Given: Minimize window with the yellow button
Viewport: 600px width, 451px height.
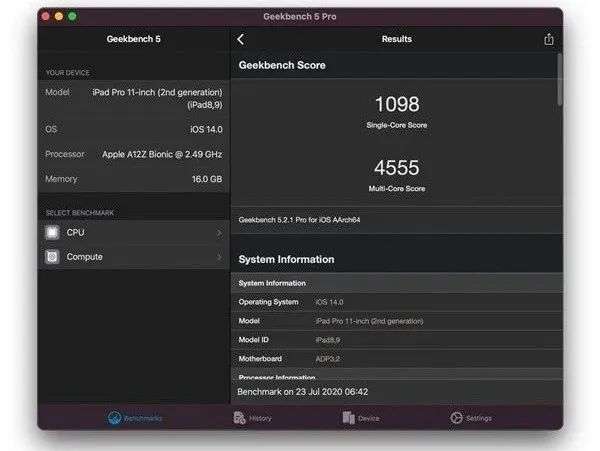Looking at the screenshot, I should pyautogui.click(x=59, y=16).
